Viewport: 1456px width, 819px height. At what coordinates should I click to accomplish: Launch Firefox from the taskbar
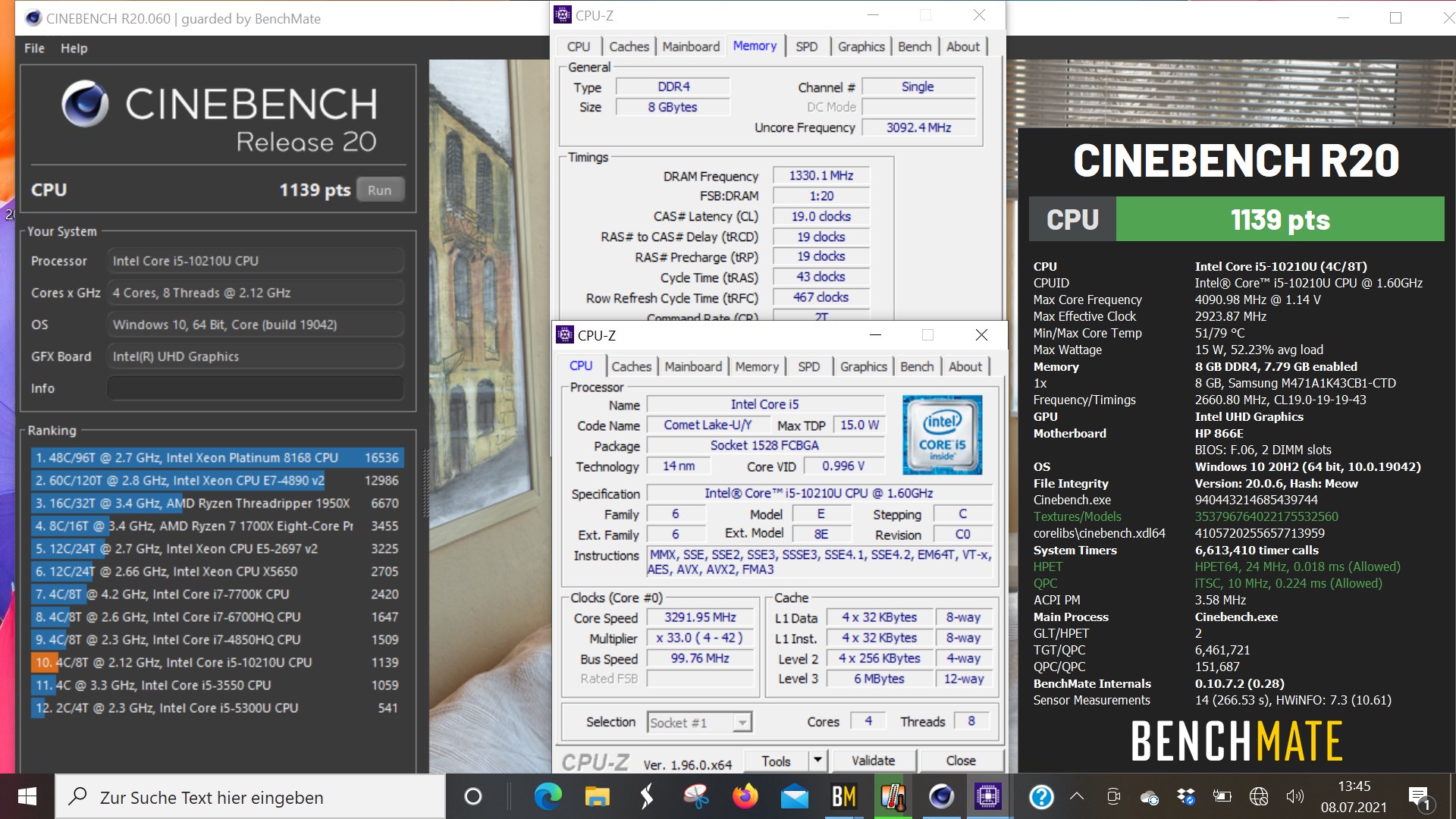click(x=745, y=796)
